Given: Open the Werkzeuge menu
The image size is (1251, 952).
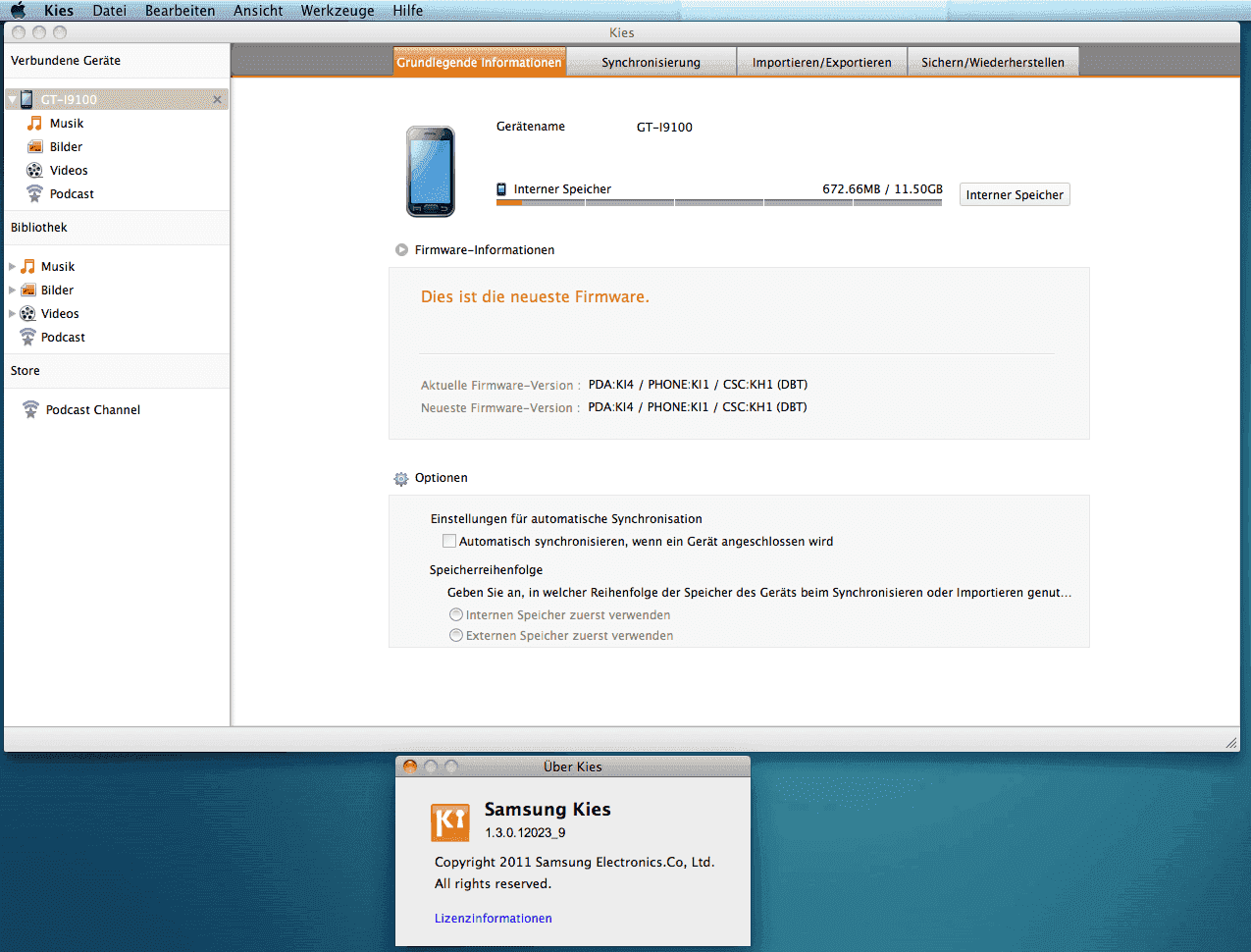Looking at the screenshot, I should pos(338,11).
